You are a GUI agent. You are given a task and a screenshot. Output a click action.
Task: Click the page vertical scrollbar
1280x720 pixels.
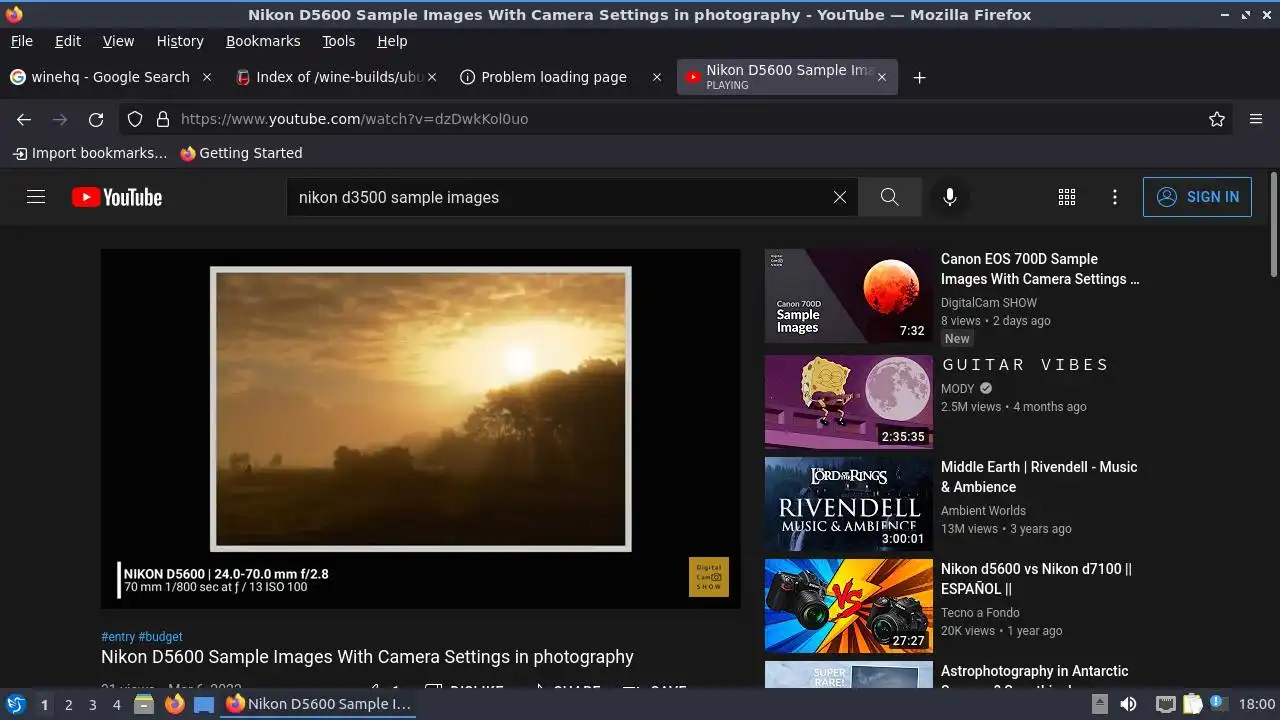point(1273,225)
